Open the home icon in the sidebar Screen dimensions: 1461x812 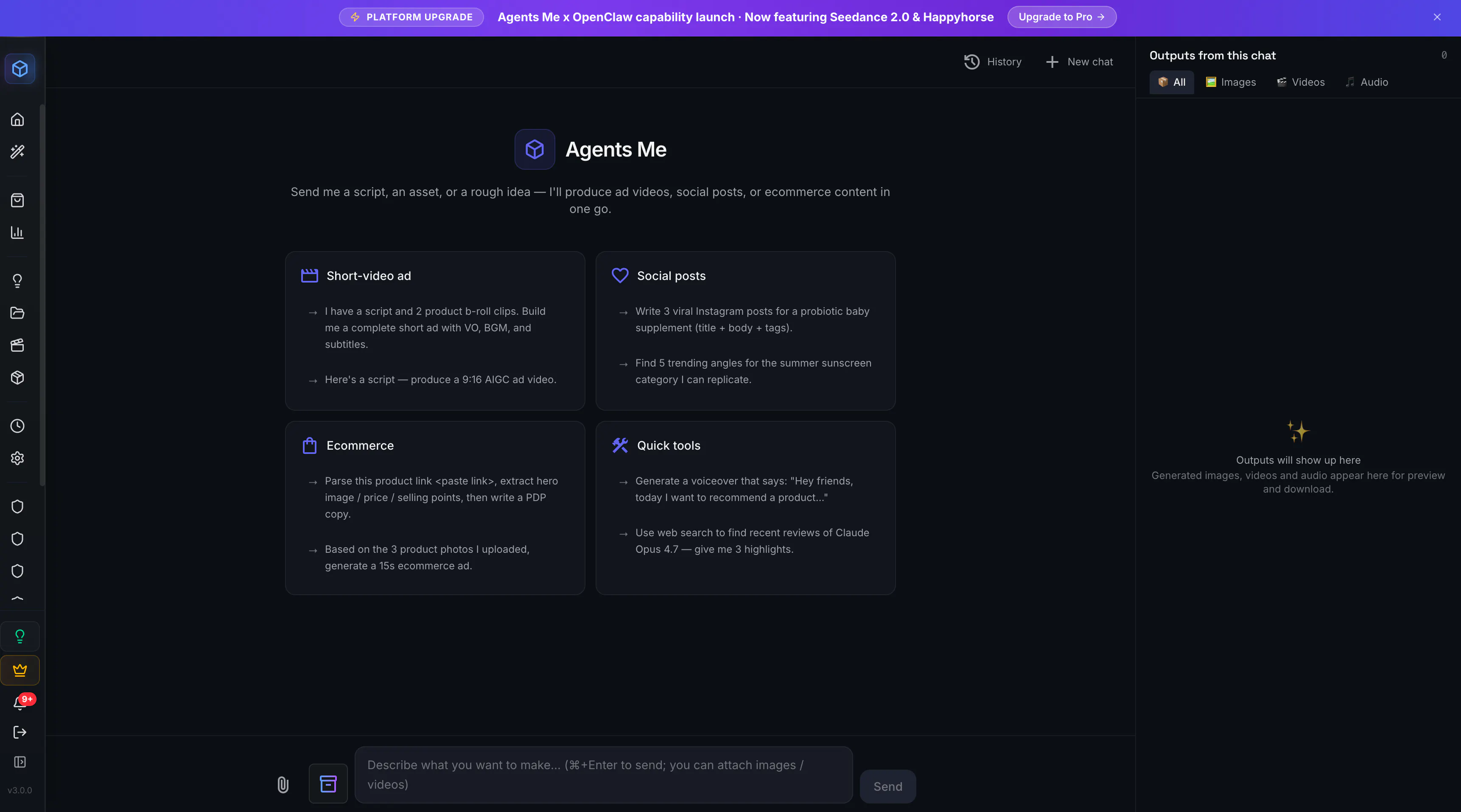pyautogui.click(x=17, y=119)
